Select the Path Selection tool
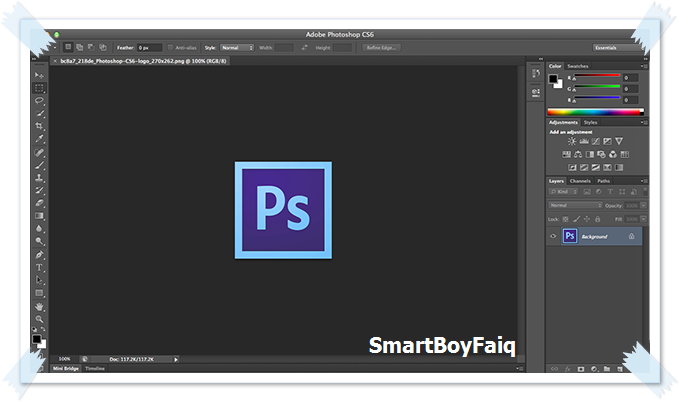The image size is (679, 402). 39,280
